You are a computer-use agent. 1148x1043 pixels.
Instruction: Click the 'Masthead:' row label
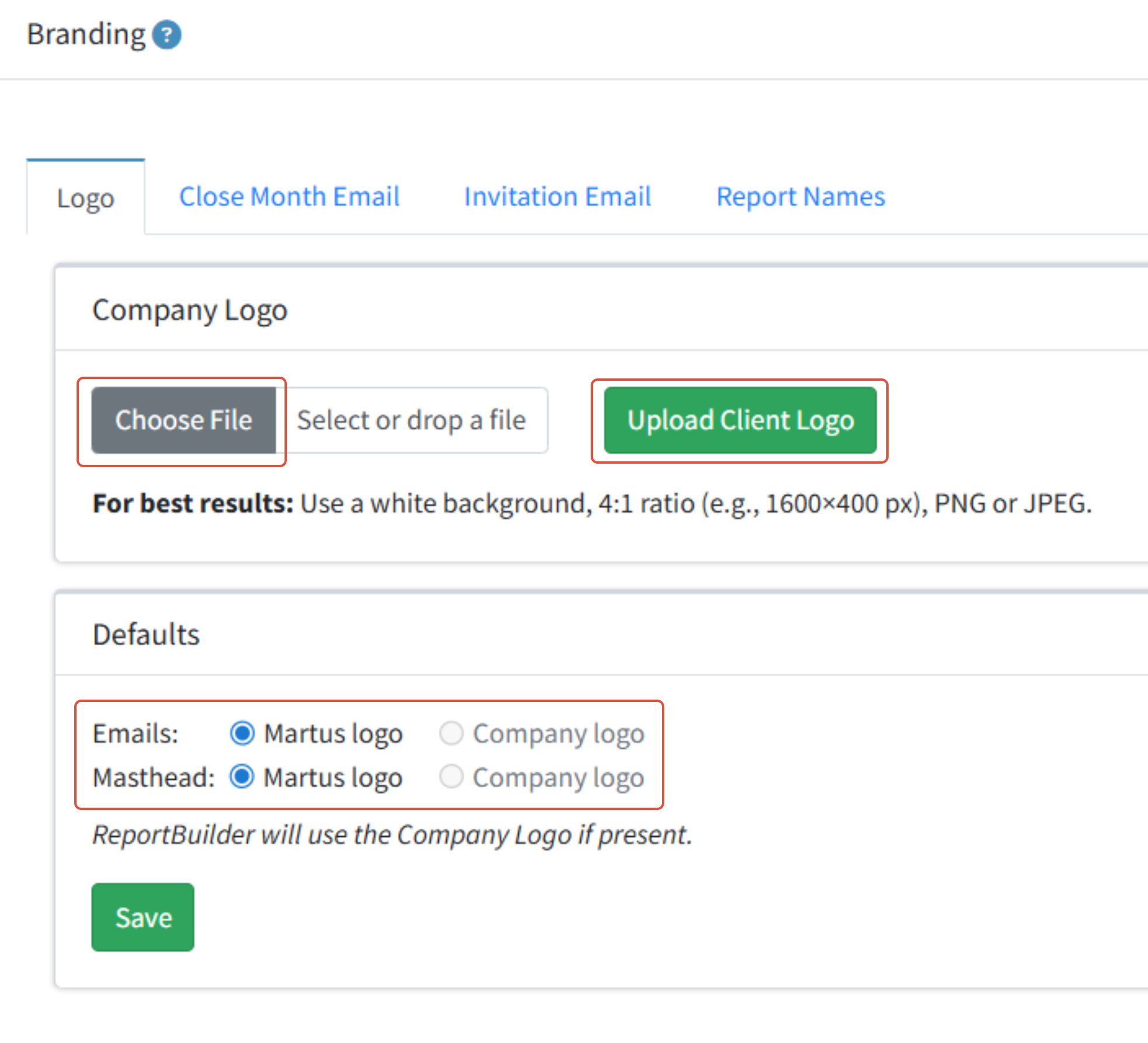(154, 778)
